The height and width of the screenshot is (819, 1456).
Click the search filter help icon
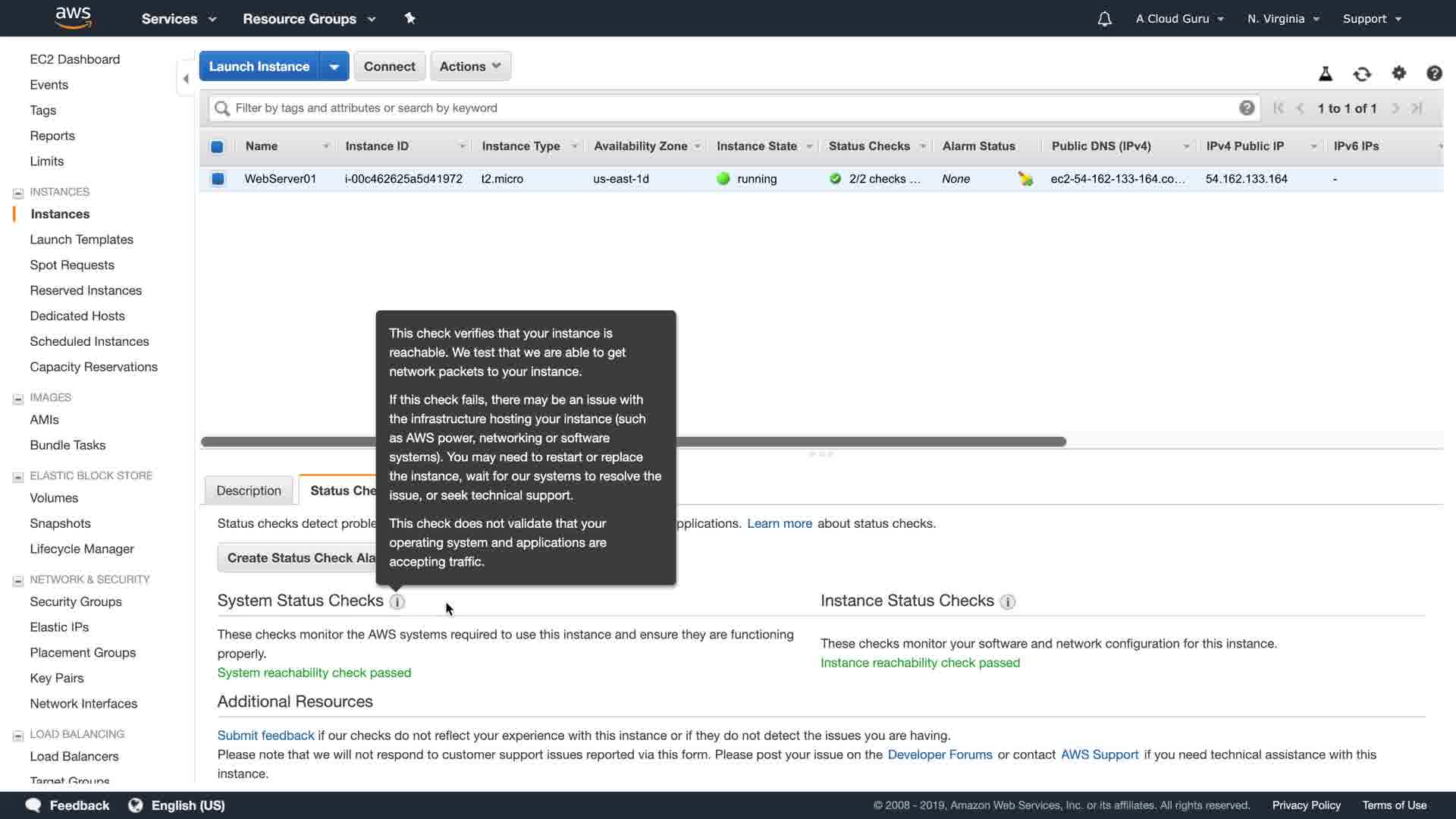1246,108
